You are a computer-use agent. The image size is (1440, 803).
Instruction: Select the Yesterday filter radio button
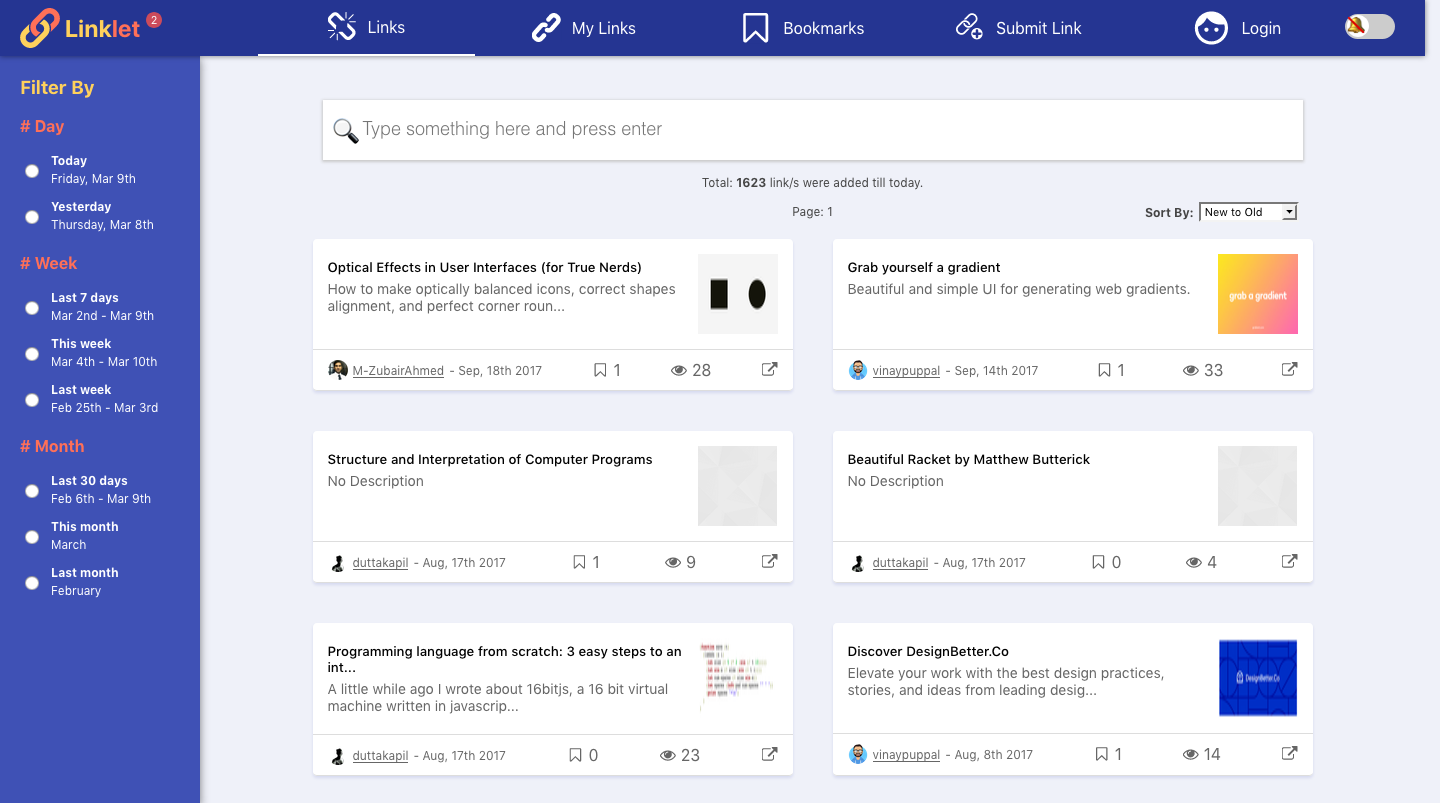[x=32, y=216]
